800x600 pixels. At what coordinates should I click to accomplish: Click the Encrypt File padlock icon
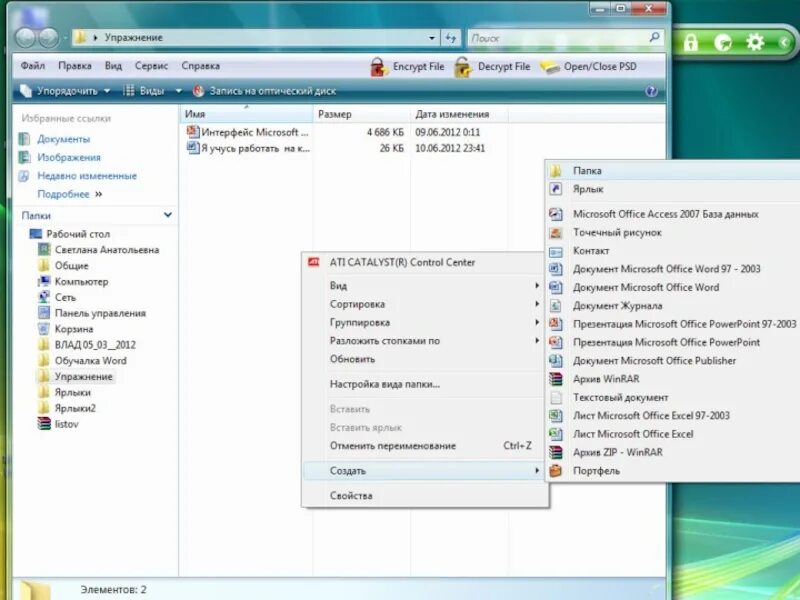click(x=379, y=67)
